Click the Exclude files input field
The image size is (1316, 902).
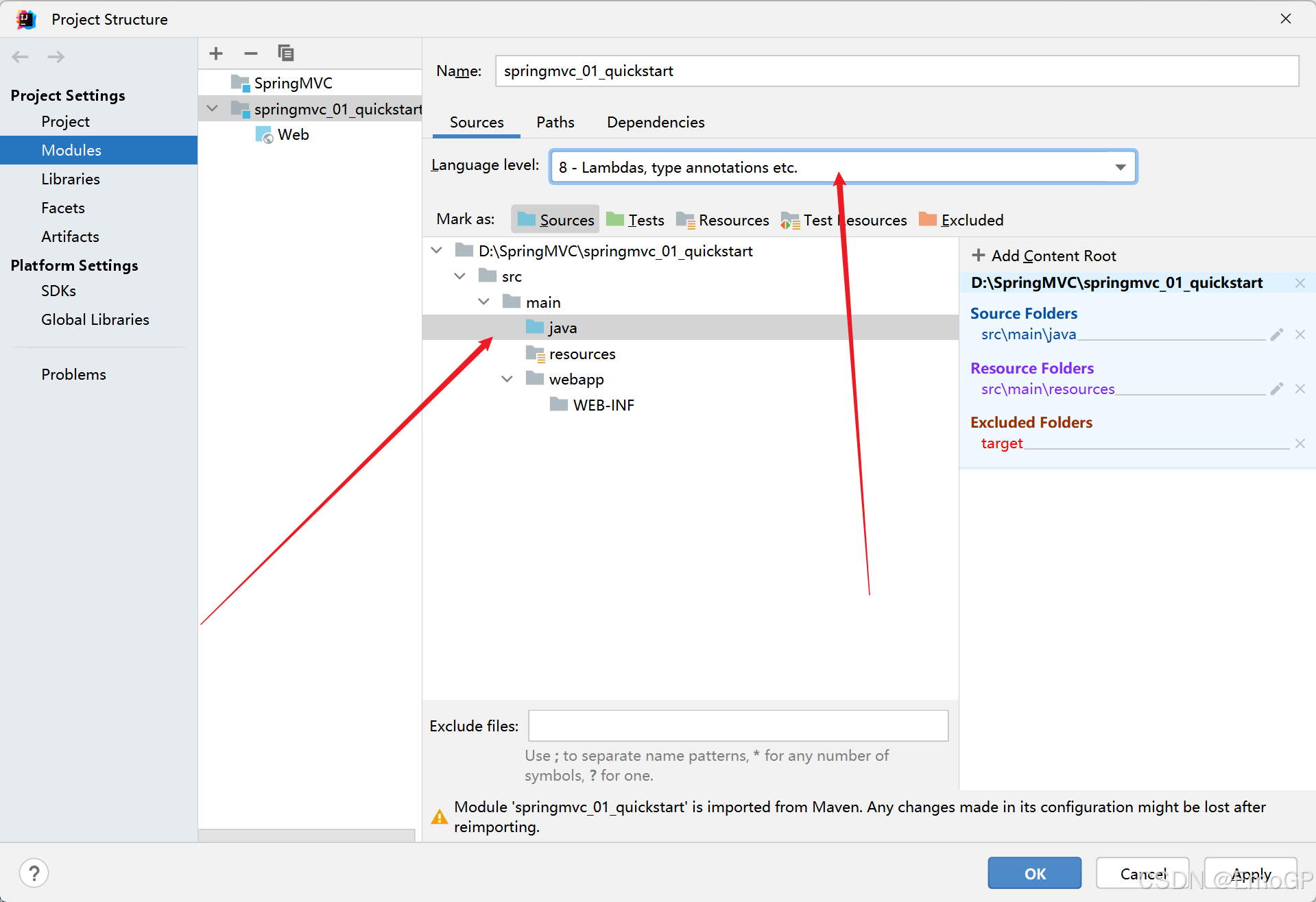[x=739, y=726]
